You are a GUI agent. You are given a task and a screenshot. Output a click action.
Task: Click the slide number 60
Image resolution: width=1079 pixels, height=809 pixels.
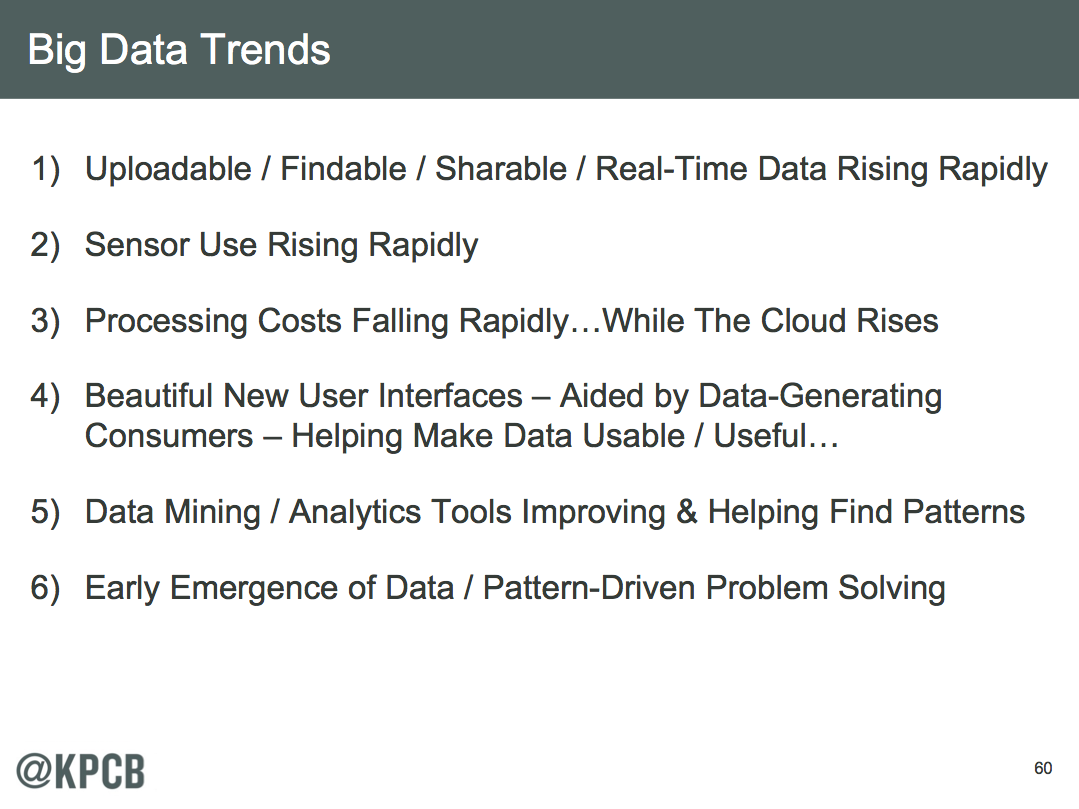click(1043, 768)
